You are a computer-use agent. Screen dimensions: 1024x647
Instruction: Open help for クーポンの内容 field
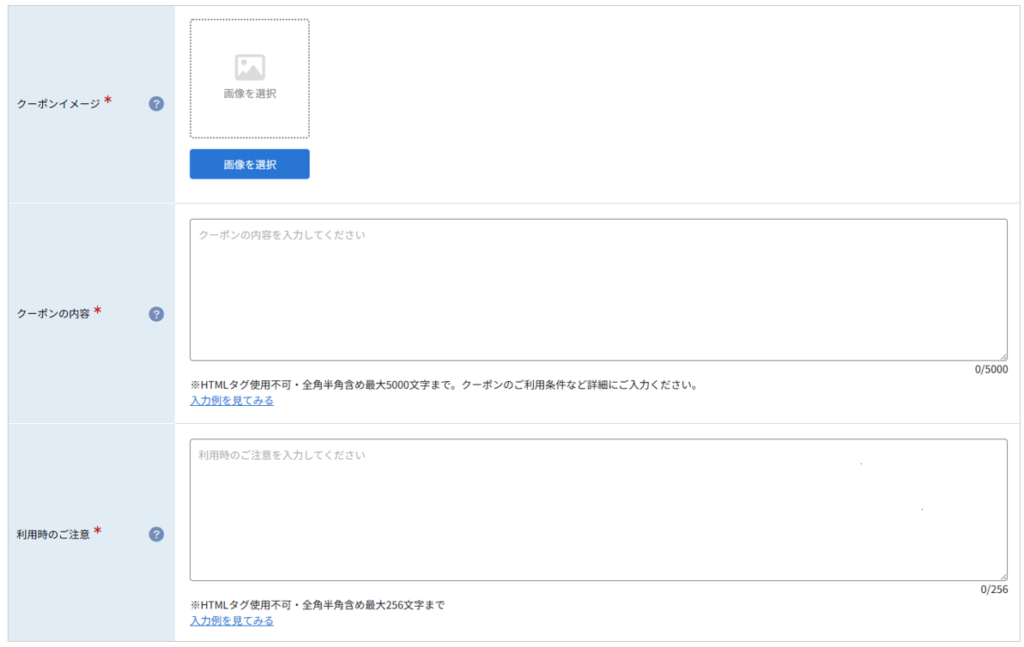click(156, 314)
